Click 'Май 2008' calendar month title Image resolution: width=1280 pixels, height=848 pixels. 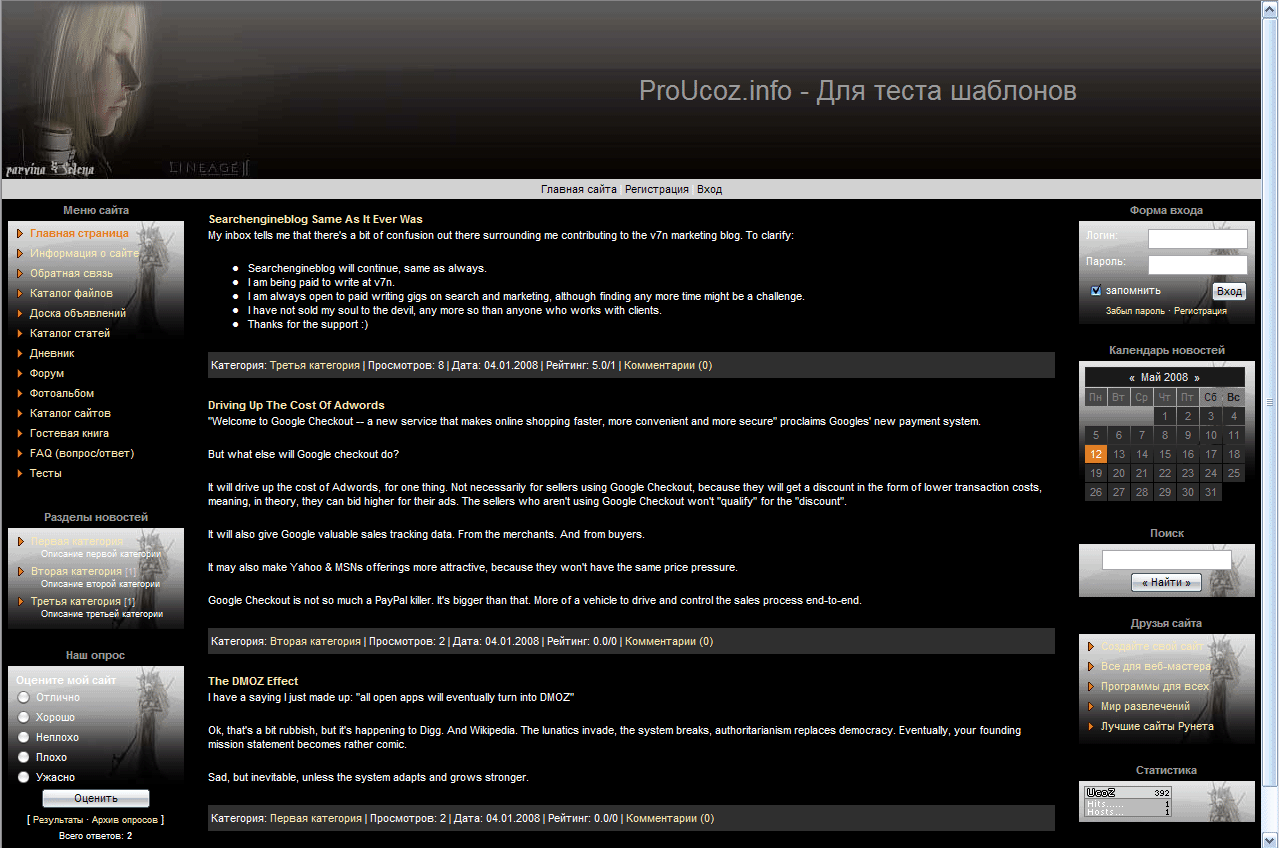tap(1164, 378)
